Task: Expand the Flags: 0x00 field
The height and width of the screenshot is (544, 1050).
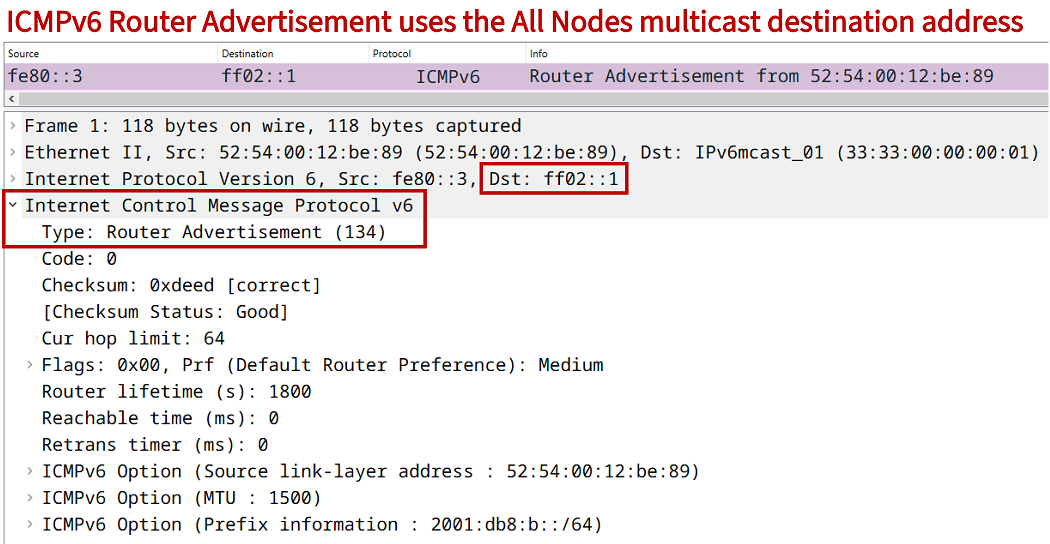Action: click(x=30, y=365)
